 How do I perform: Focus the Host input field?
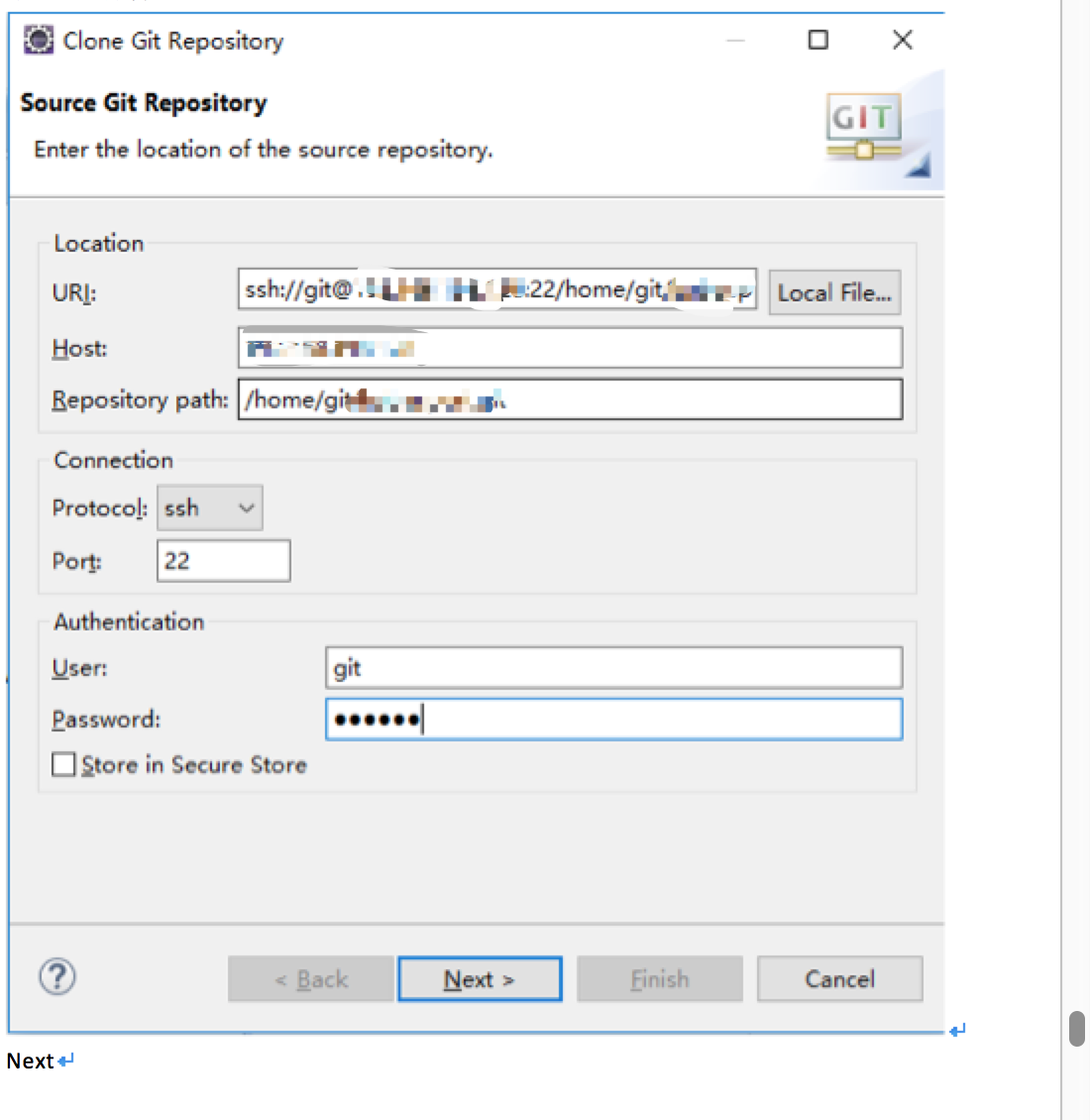click(570, 348)
